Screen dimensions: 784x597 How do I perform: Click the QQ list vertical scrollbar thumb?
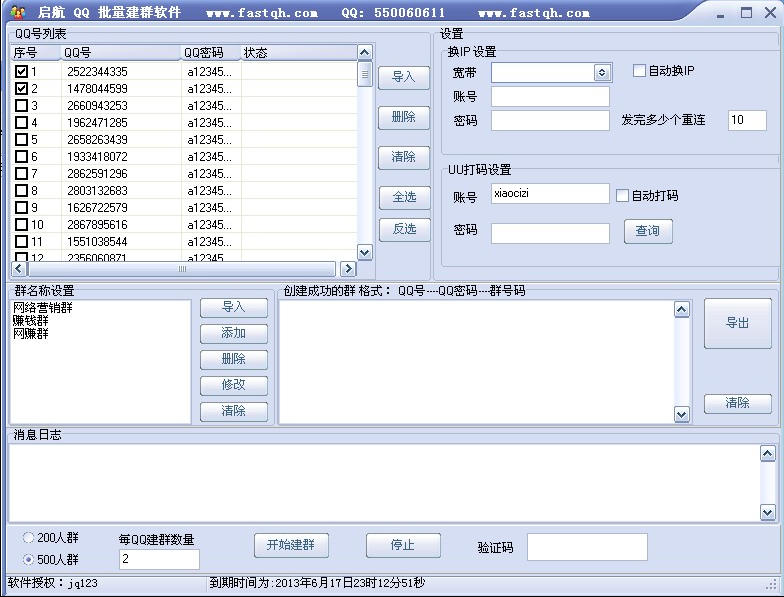[x=364, y=74]
